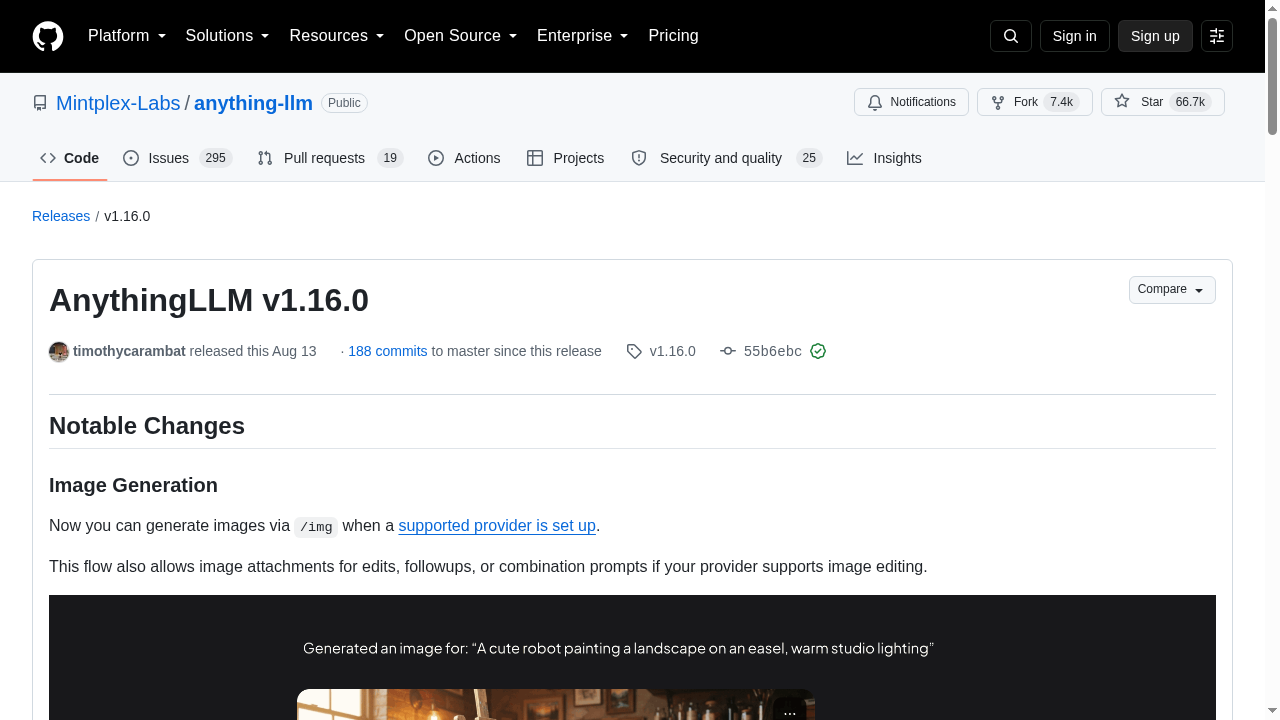Open the Pricing page
The width and height of the screenshot is (1280, 720).
[673, 36]
